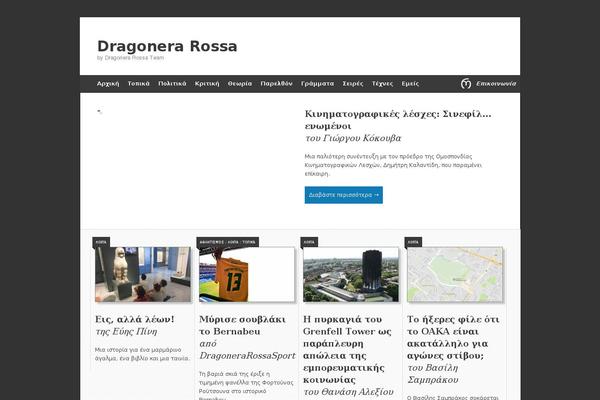Open the Γράμματα menu item
This screenshot has width=600, height=400.
[x=317, y=83]
